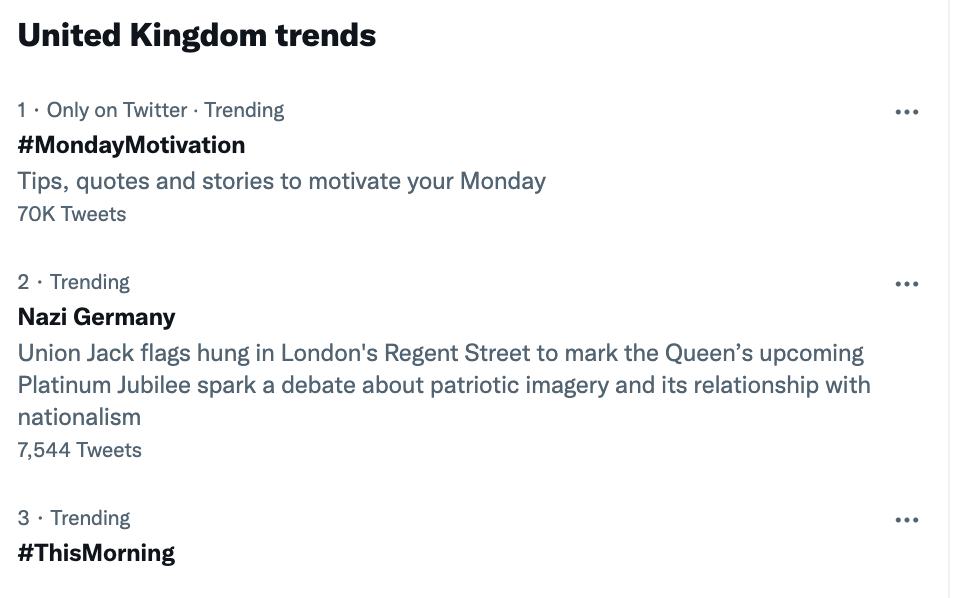Click the United Kingdom trends heading
Image resolution: width=954 pixels, height=598 pixels.
click(x=197, y=35)
